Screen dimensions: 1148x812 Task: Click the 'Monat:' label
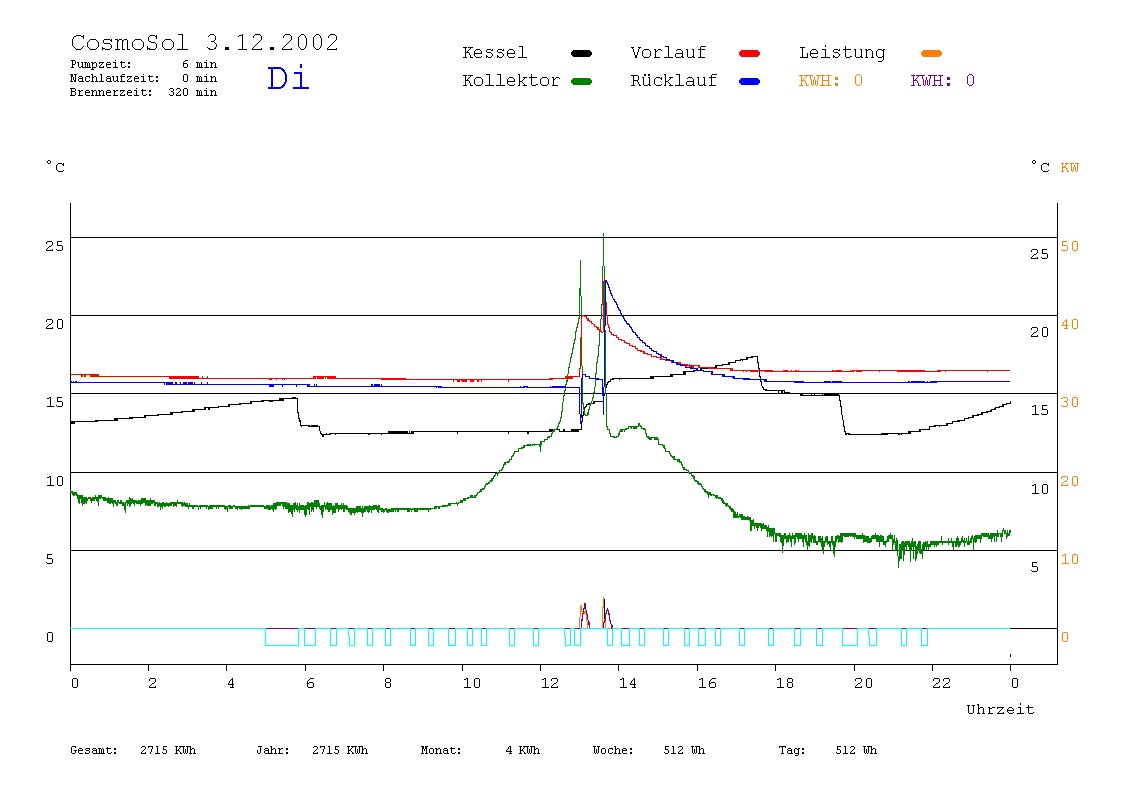tap(441, 750)
